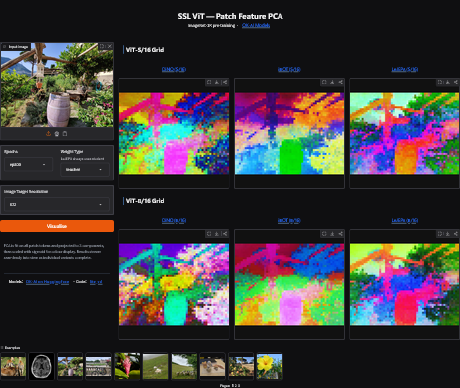Select the cats on table example thumbnail
The width and height of the screenshot is (460, 388).
coord(212,366)
